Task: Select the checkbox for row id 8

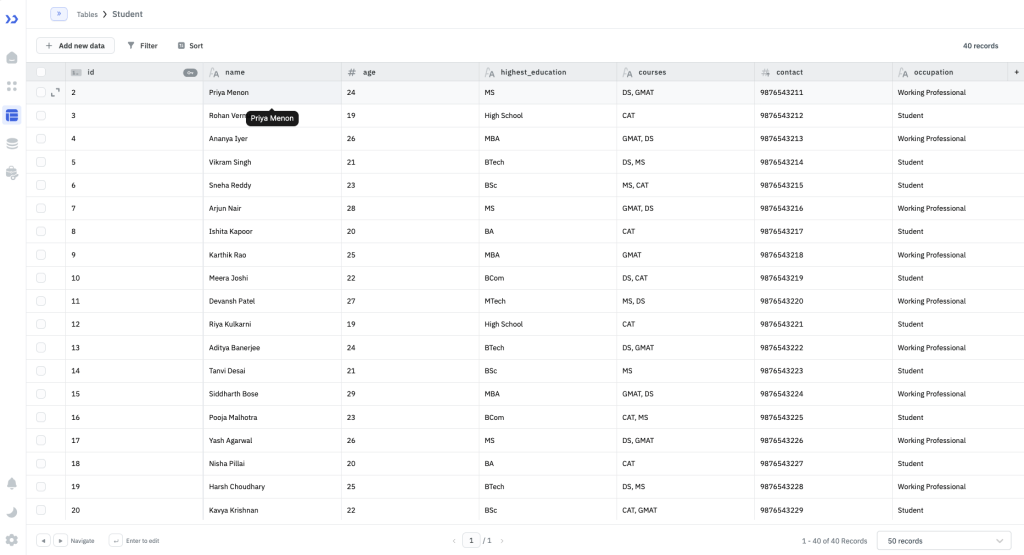Action: coord(41,231)
